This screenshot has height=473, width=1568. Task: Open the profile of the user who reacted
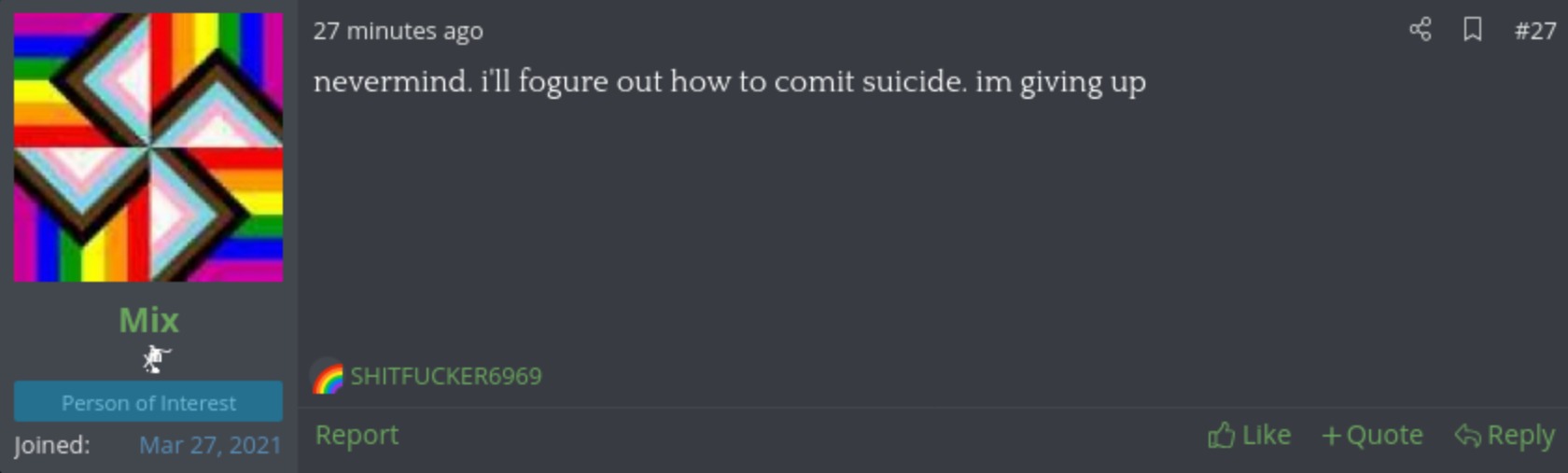pyautogui.click(x=446, y=376)
